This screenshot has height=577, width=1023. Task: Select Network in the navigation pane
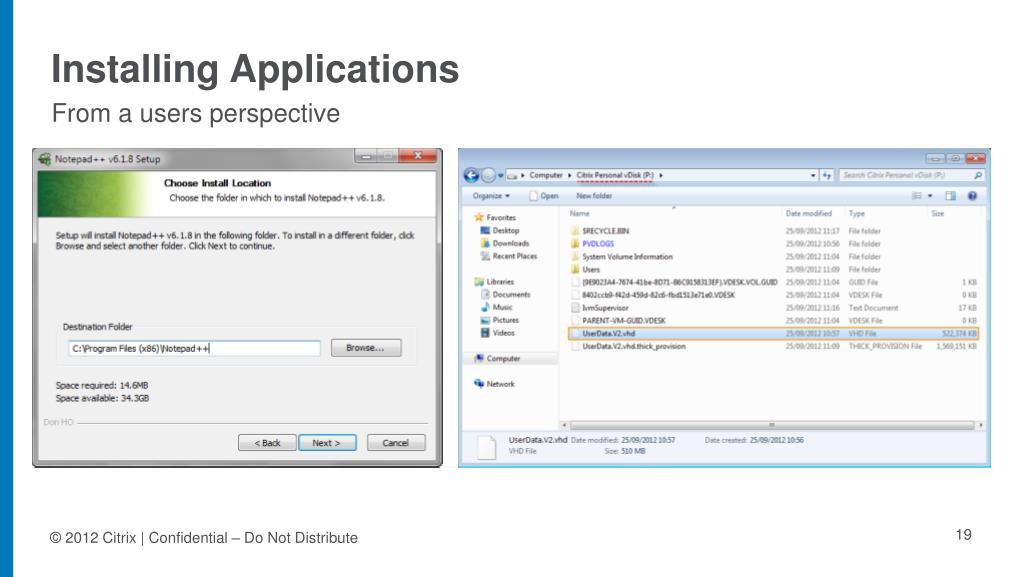coord(495,384)
